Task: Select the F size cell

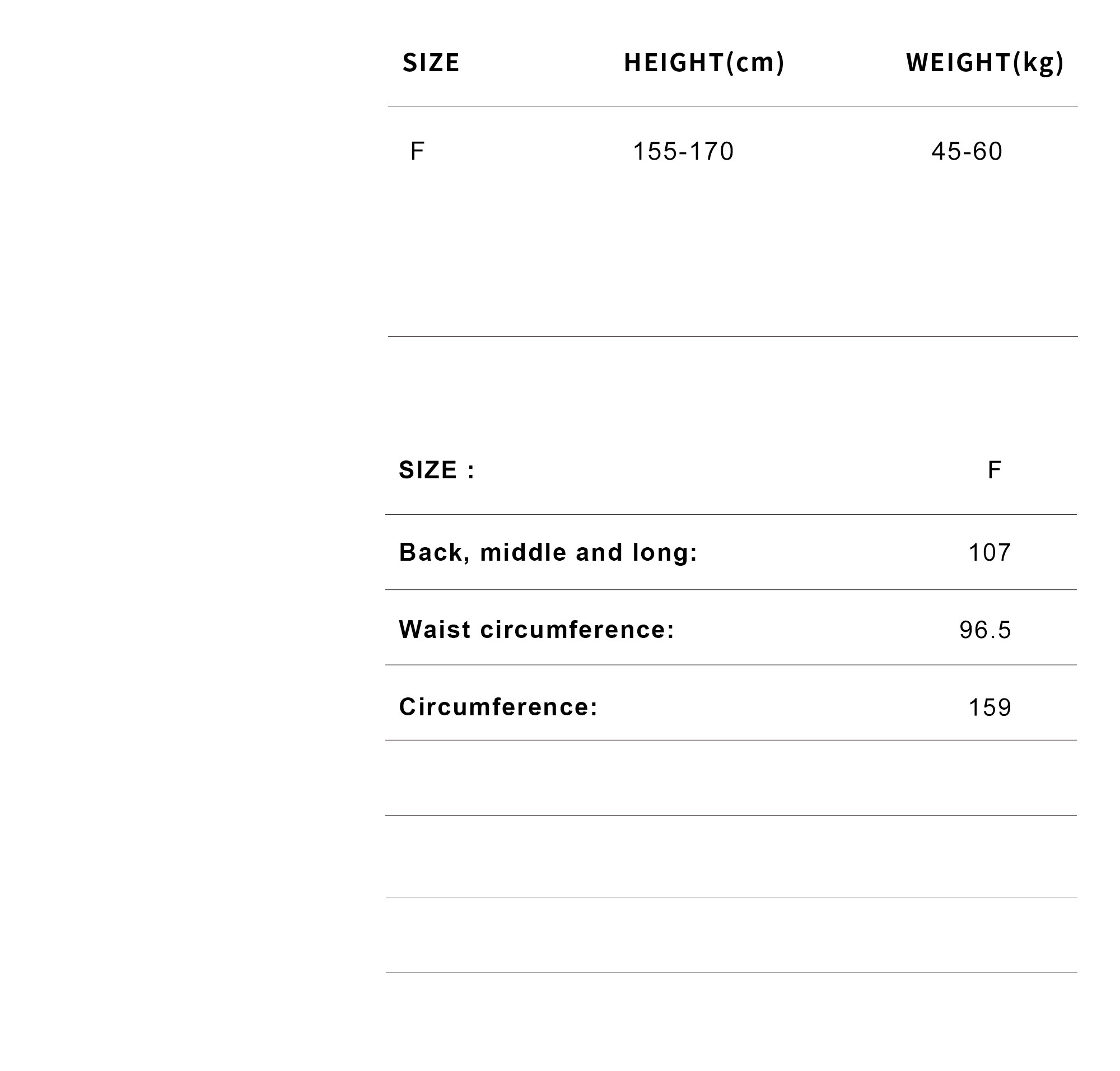Action: [417, 151]
